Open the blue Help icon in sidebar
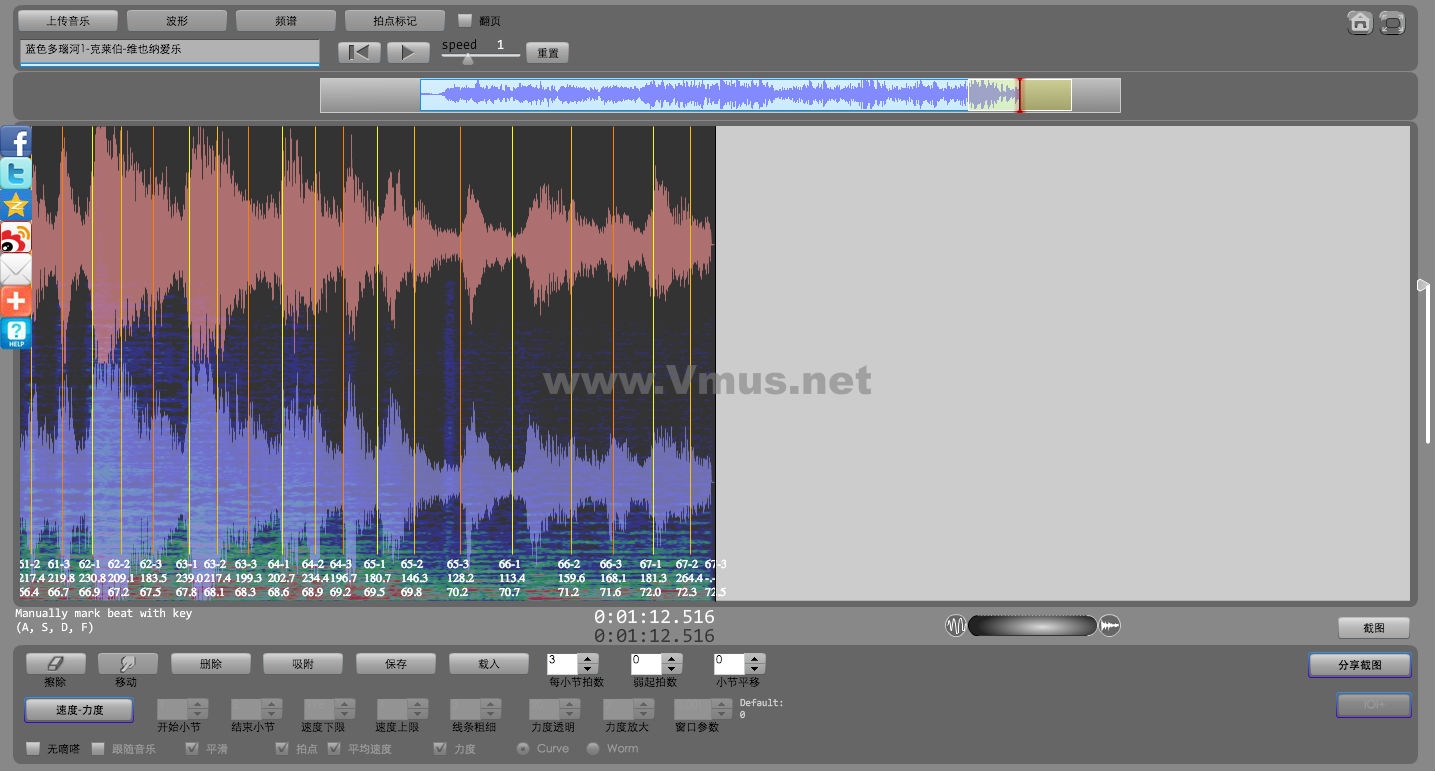 point(16,334)
